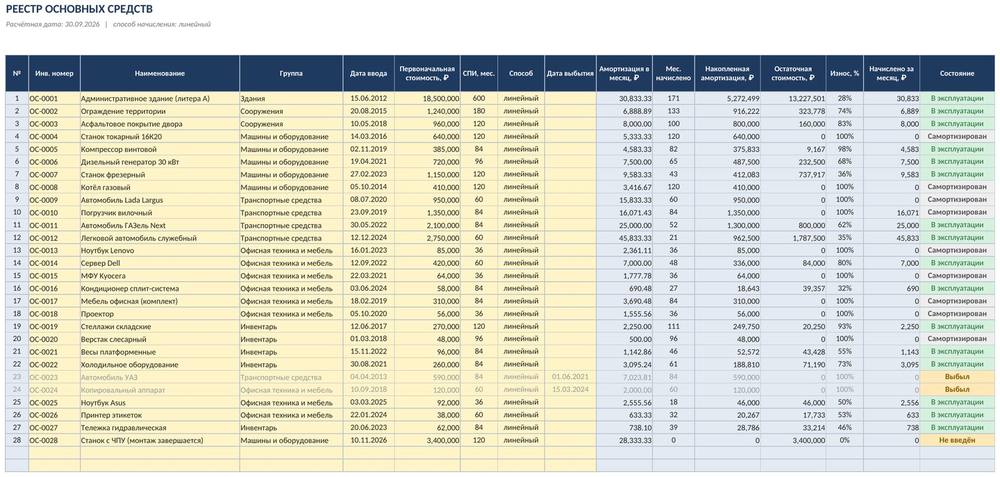
Task: Select the 'СПИ, мес.' header cell
Action: [479, 73]
